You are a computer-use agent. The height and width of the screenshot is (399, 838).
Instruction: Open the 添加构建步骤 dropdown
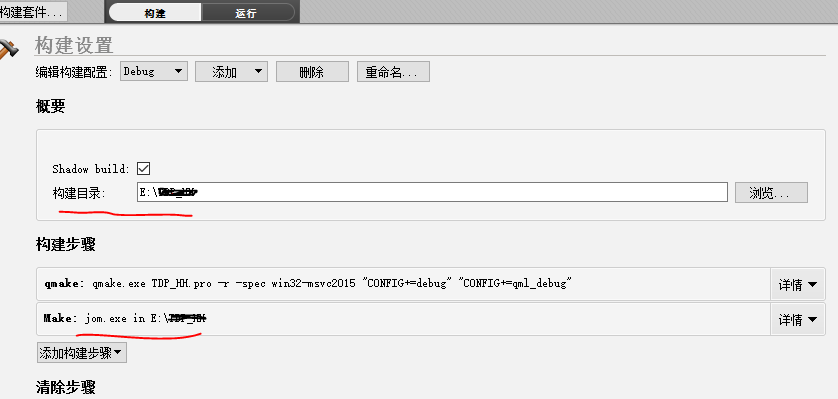coord(82,353)
